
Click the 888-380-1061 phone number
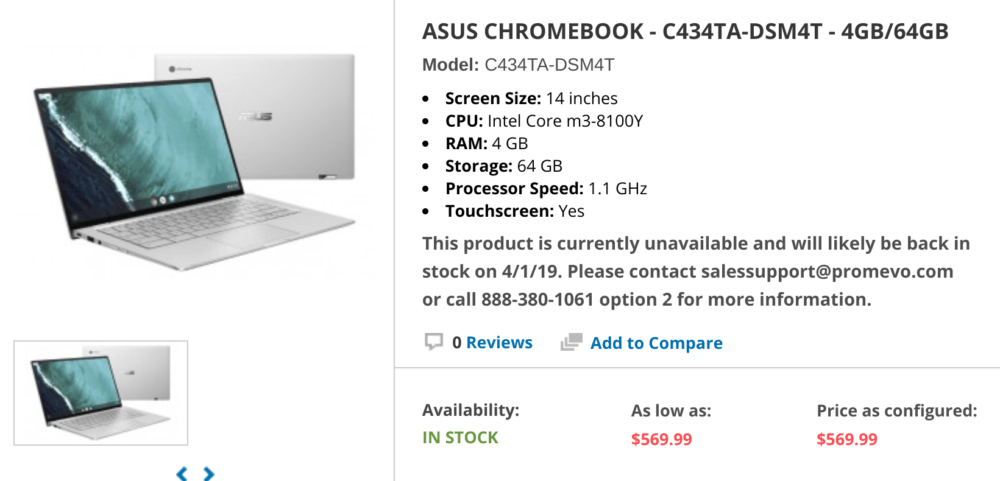(538, 299)
